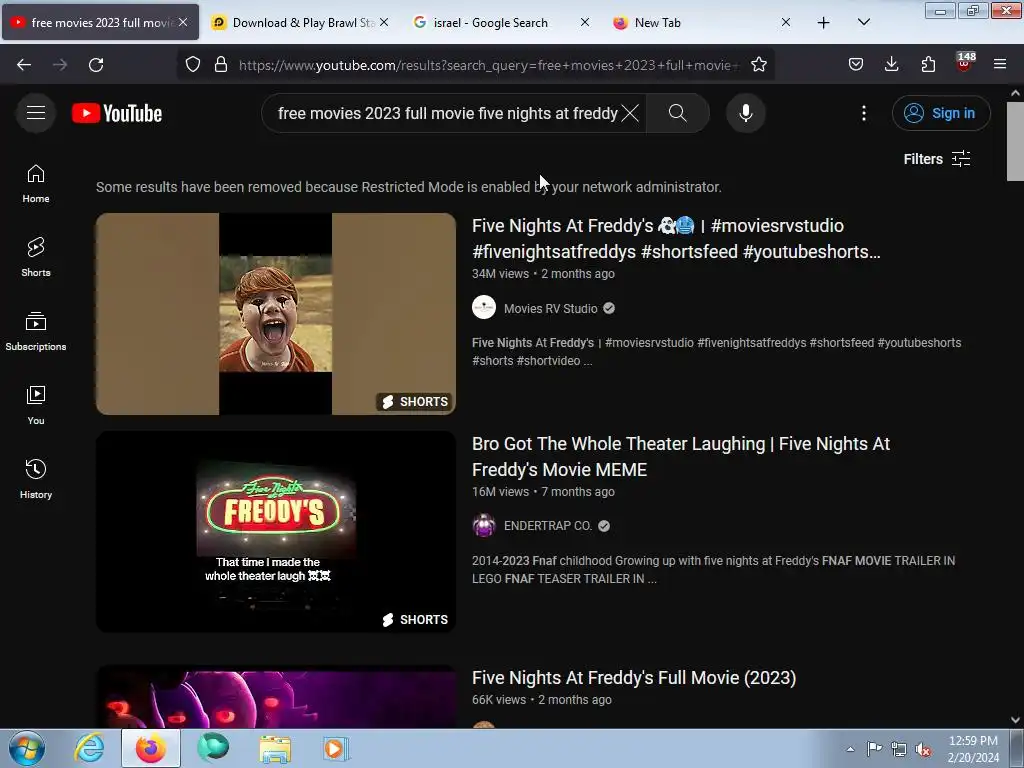Click the YouTube logo
The height and width of the screenshot is (768, 1024).
click(x=117, y=113)
